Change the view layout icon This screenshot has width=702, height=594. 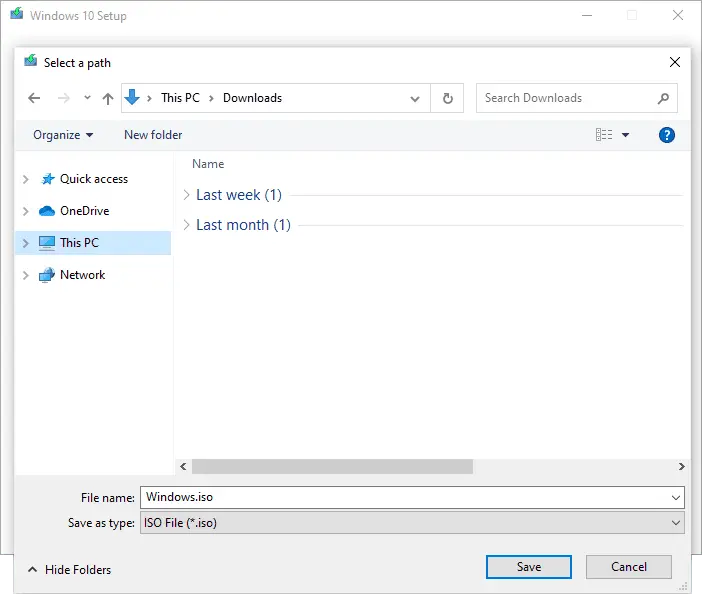604,134
